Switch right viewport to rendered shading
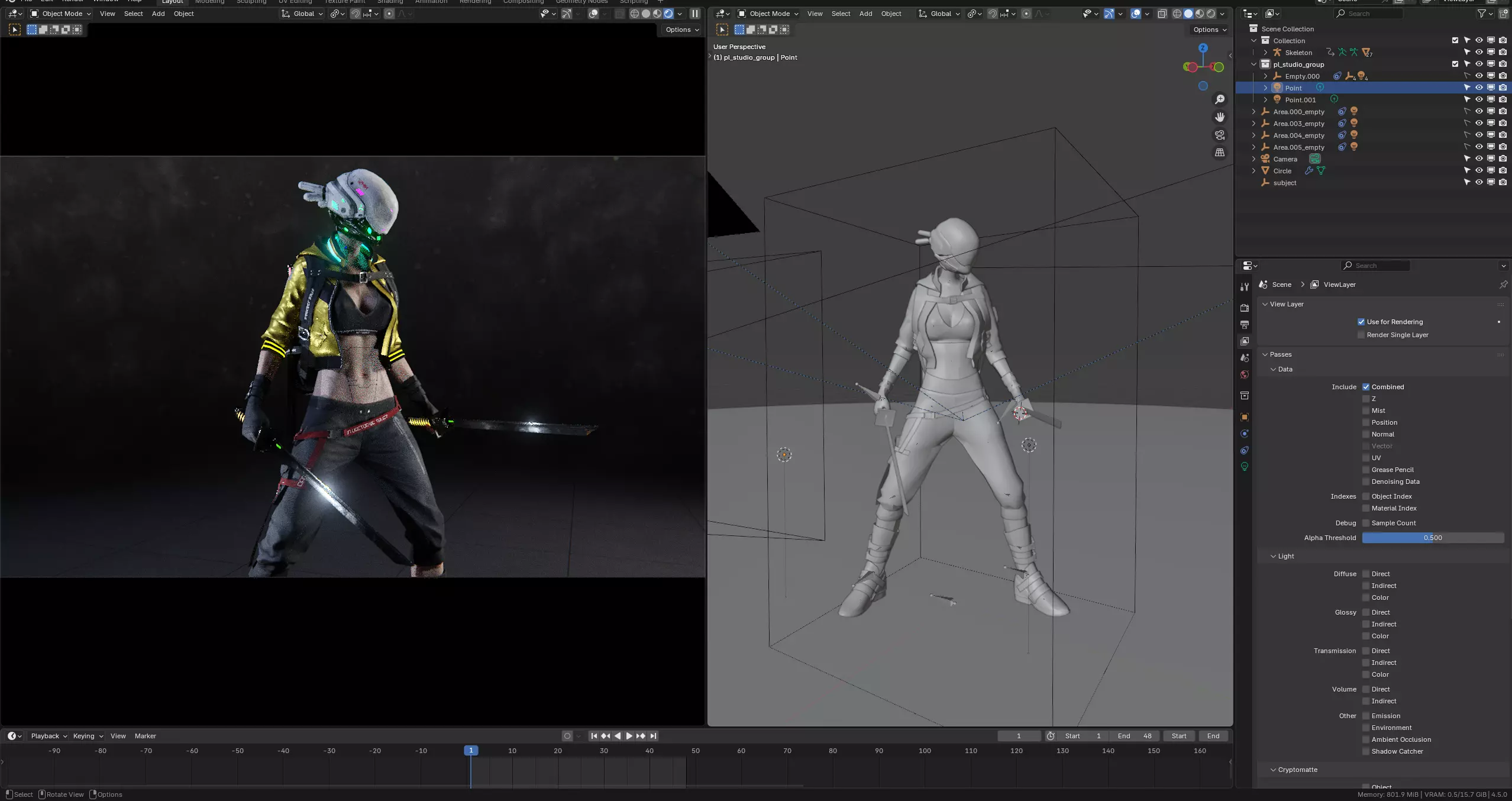The image size is (1512, 801). (1211, 14)
